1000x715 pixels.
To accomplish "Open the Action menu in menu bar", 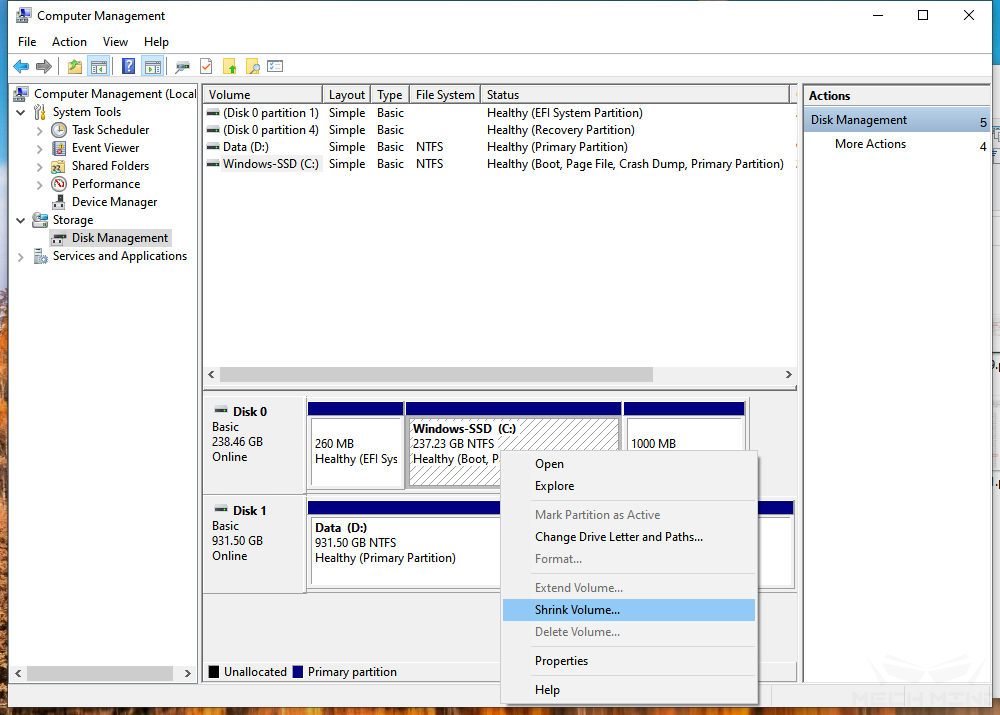I will coord(69,42).
